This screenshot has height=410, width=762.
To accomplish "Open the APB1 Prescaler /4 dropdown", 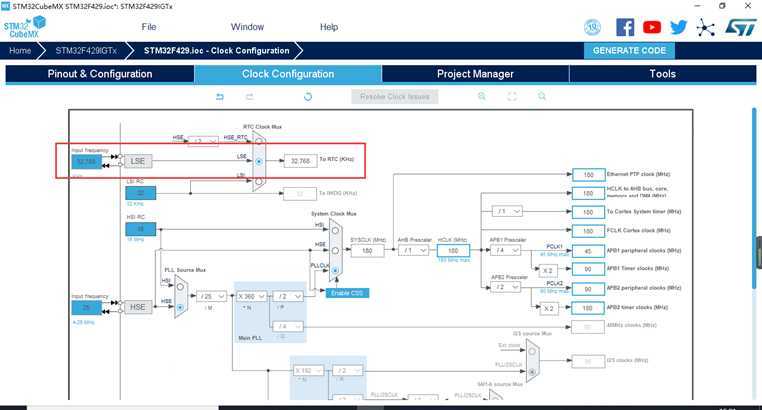I will pos(505,250).
